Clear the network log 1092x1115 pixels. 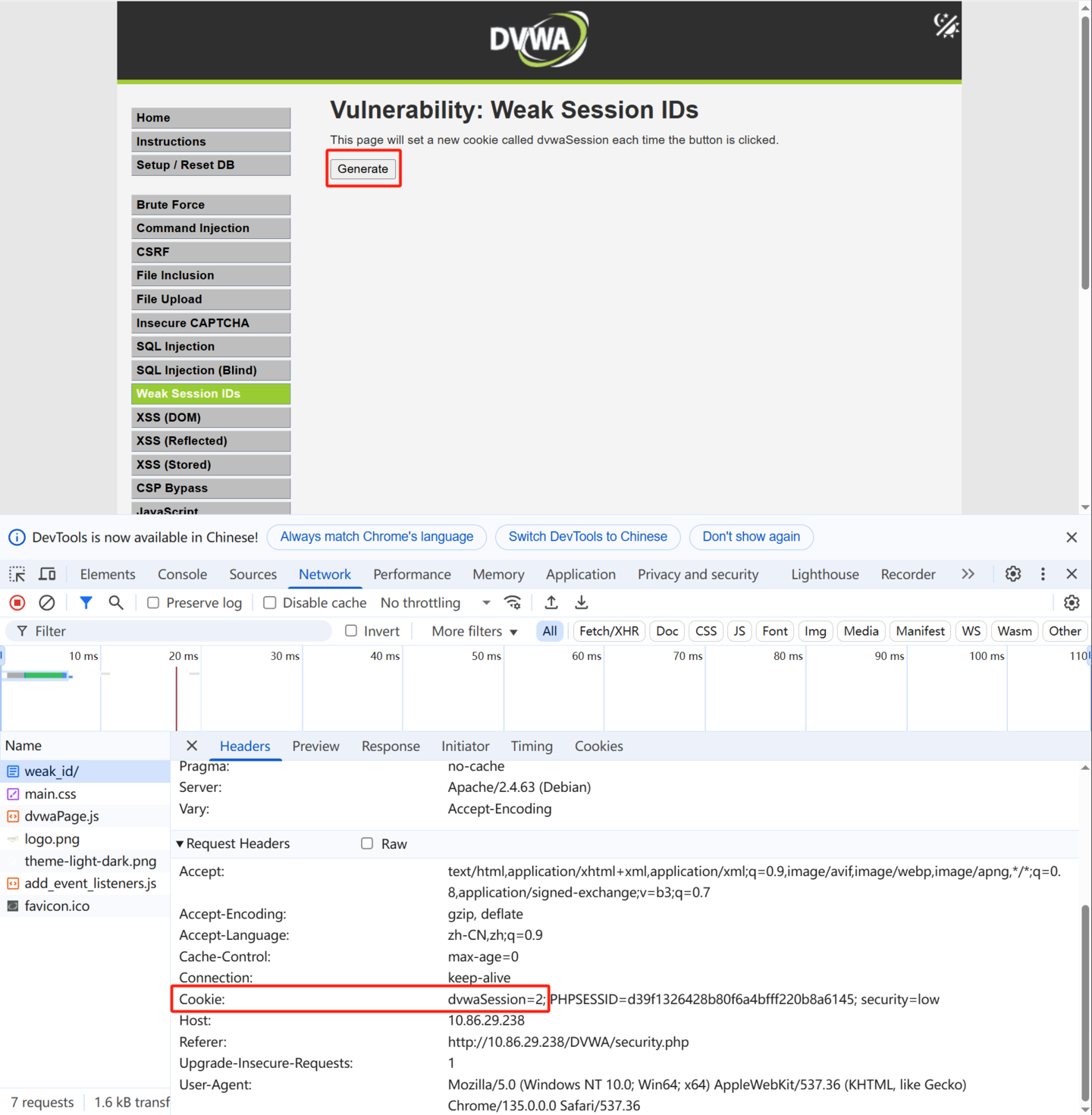47,603
